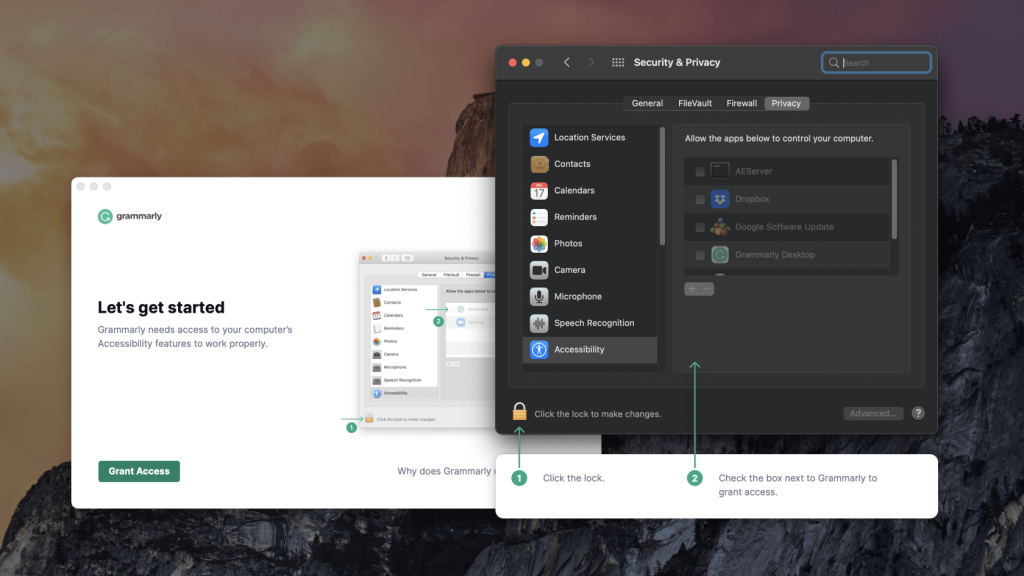Open Camera privacy settings
Screen dimensions: 1024x576
569,270
